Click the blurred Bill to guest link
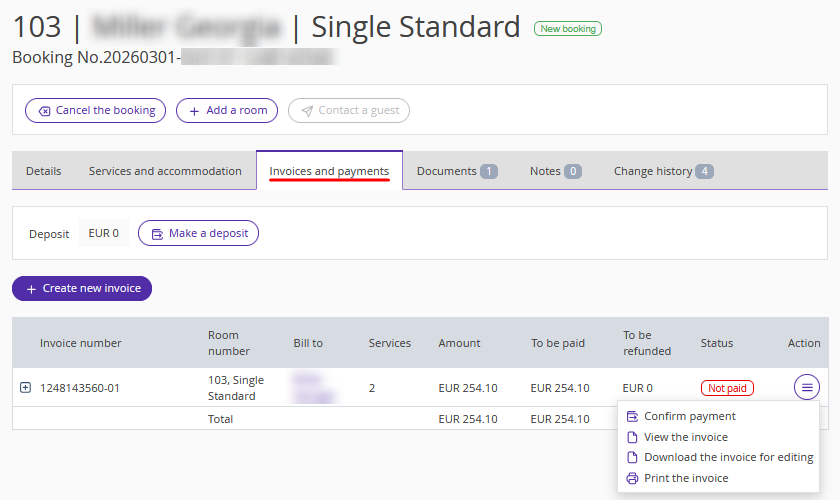Image resolution: width=840 pixels, height=500 pixels. tap(308, 387)
